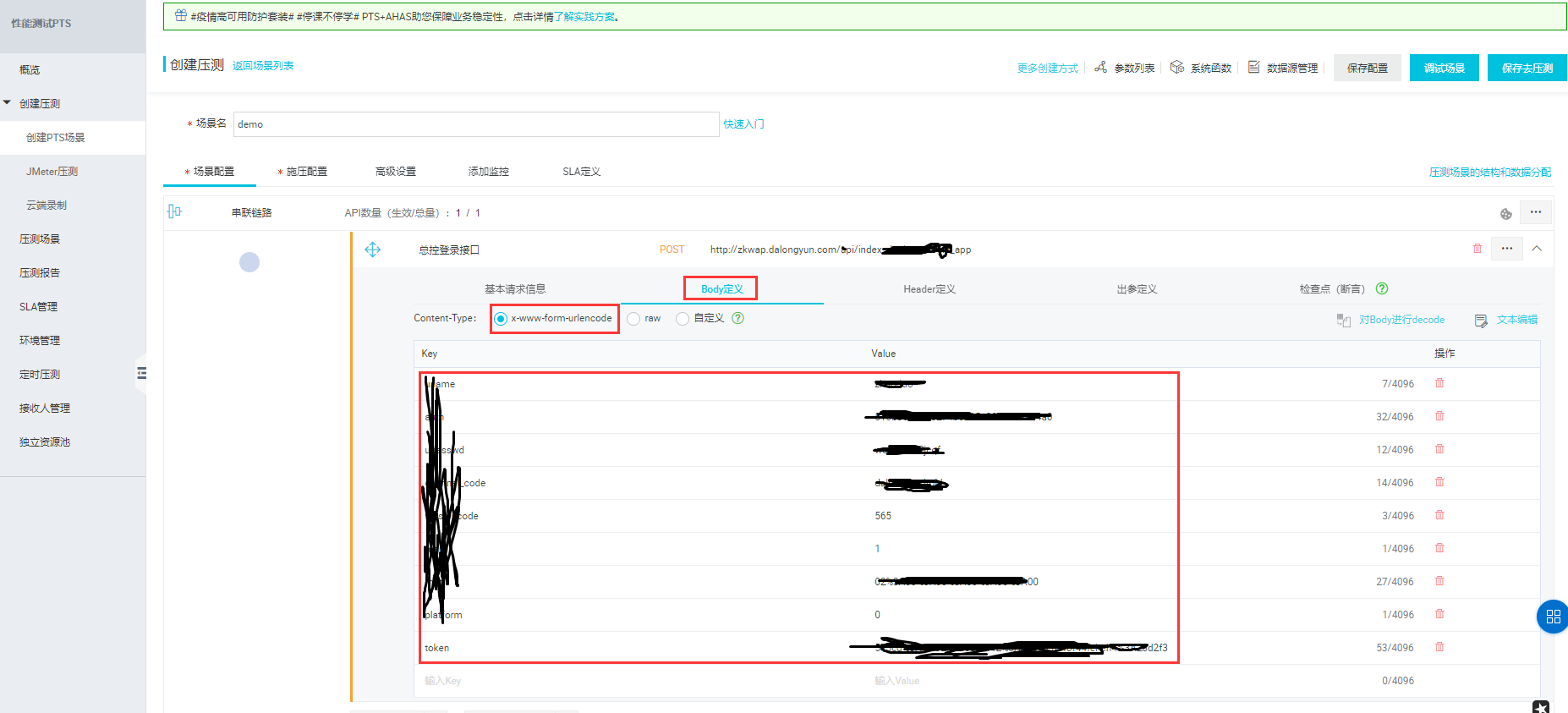This screenshot has width=1568, height=713.
Task: Select 自定义 content type option
Action: 683,319
